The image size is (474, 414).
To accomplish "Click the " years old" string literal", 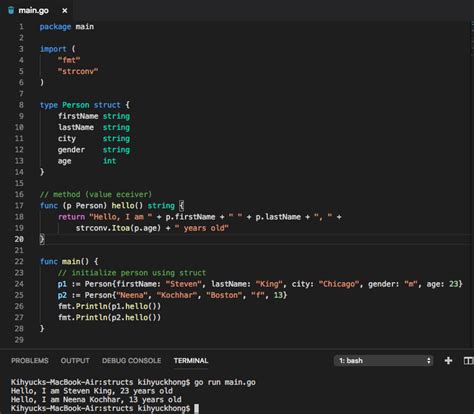I will click(x=202, y=228).
